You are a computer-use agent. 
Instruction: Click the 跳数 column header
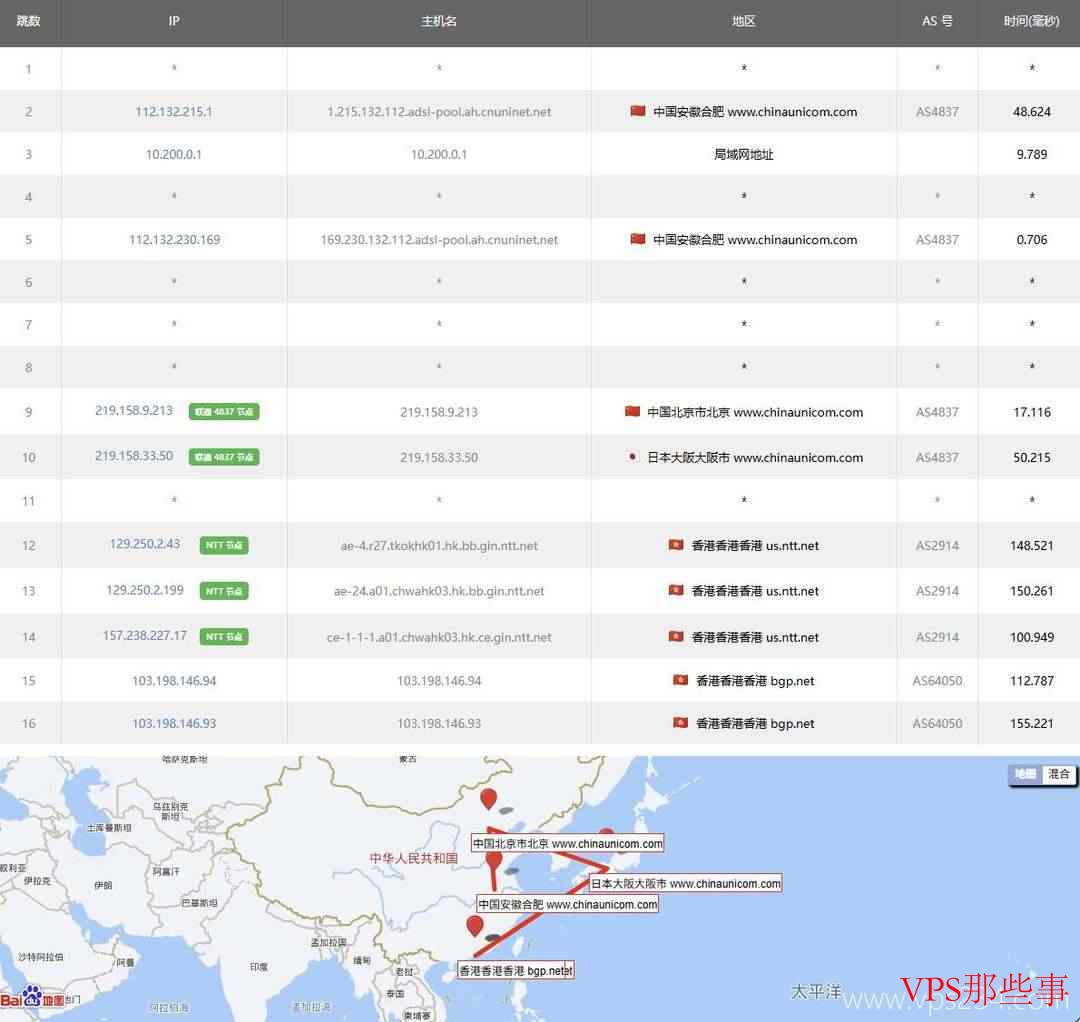(28, 21)
